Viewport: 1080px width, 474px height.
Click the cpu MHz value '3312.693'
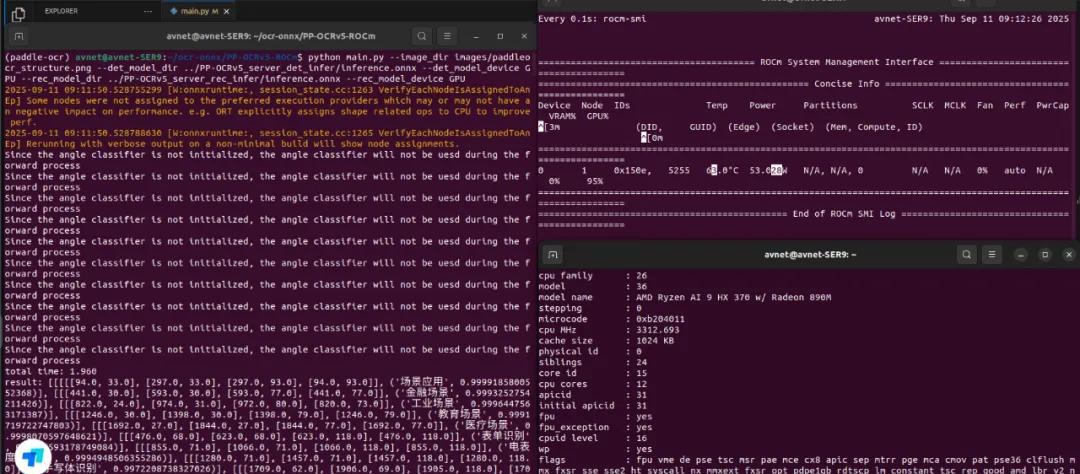[658, 330]
